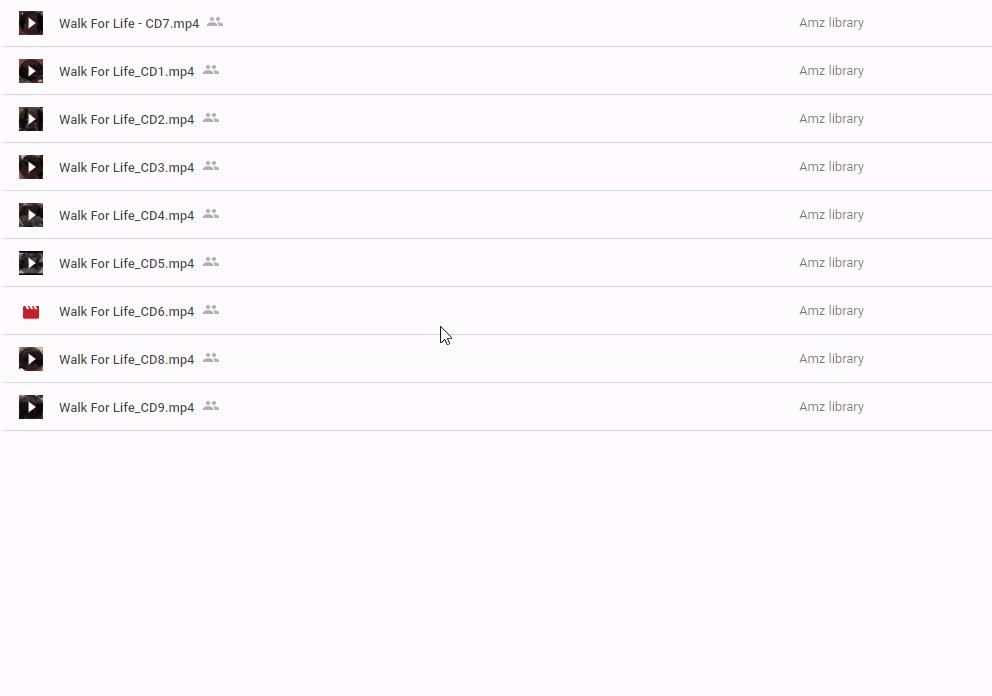Click the shared people icon beside CD3.mp4

click(x=211, y=166)
